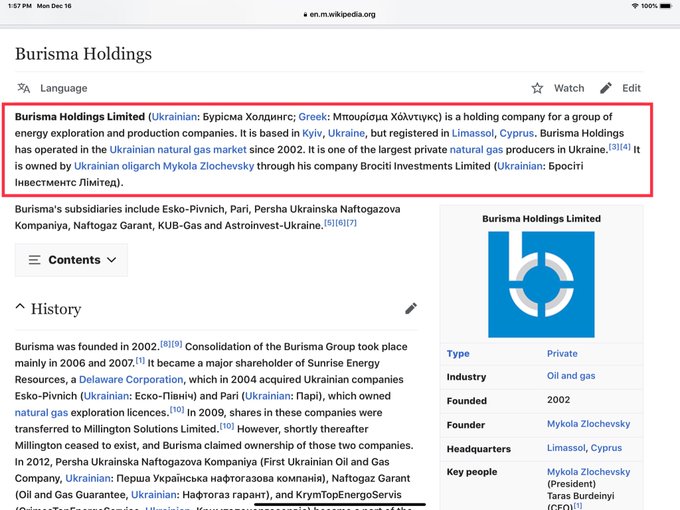Click the Key people label in infobox
The image size is (680, 510).
pyautogui.click(x=472, y=472)
